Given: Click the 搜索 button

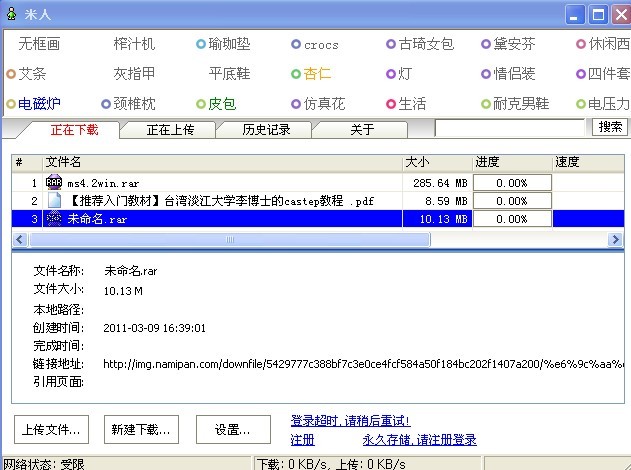Looking at the screenshot, I should click(x=610, y=127).
